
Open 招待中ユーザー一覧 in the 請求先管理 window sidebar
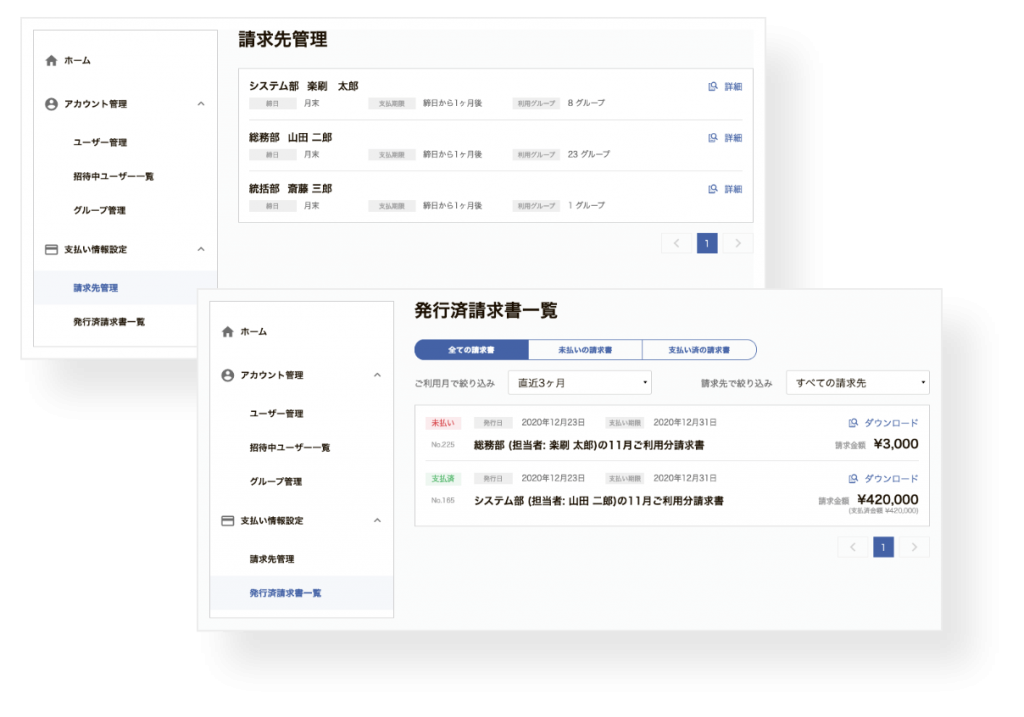pyautogui.click(x=114, y=176)
